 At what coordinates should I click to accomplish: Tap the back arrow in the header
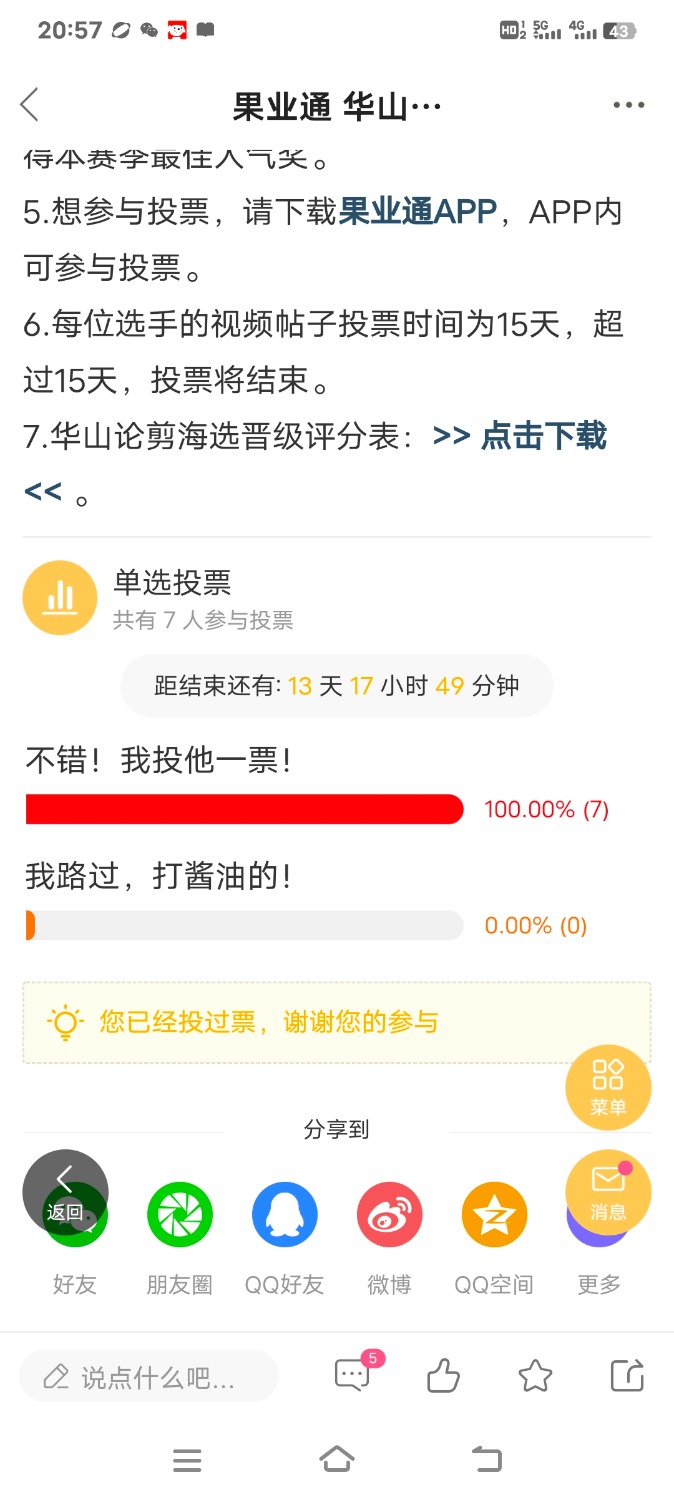click(29, 104)
